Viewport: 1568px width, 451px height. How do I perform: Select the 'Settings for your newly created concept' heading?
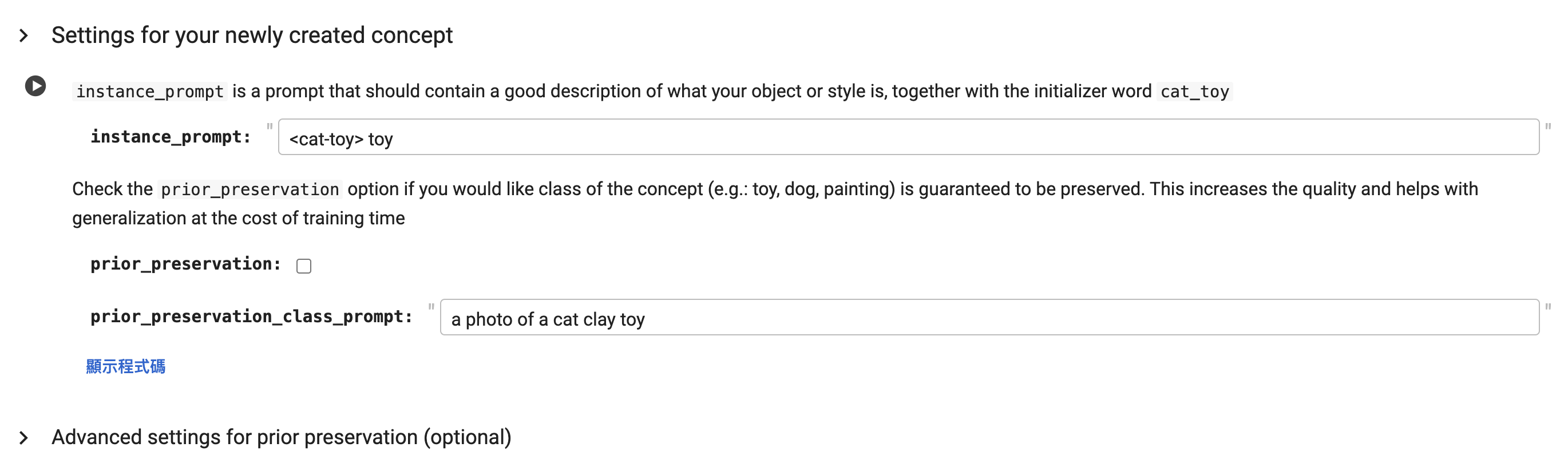point(252,35)
